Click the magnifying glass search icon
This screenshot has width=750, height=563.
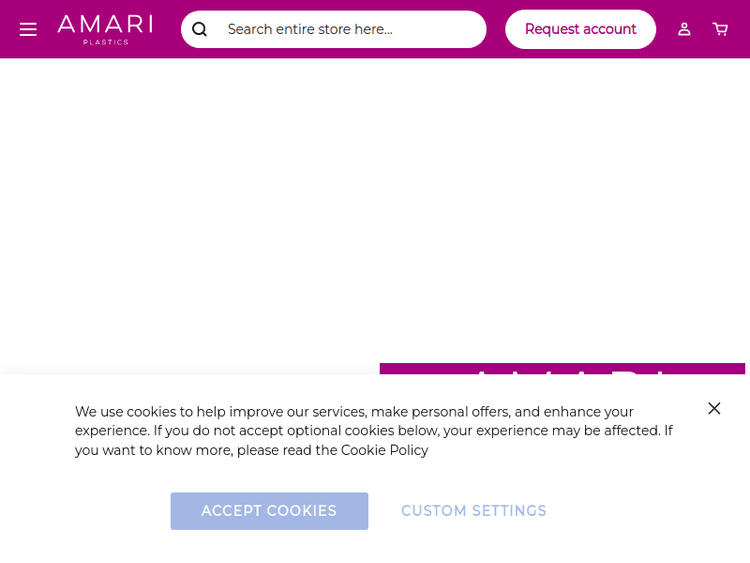(200, 29)
